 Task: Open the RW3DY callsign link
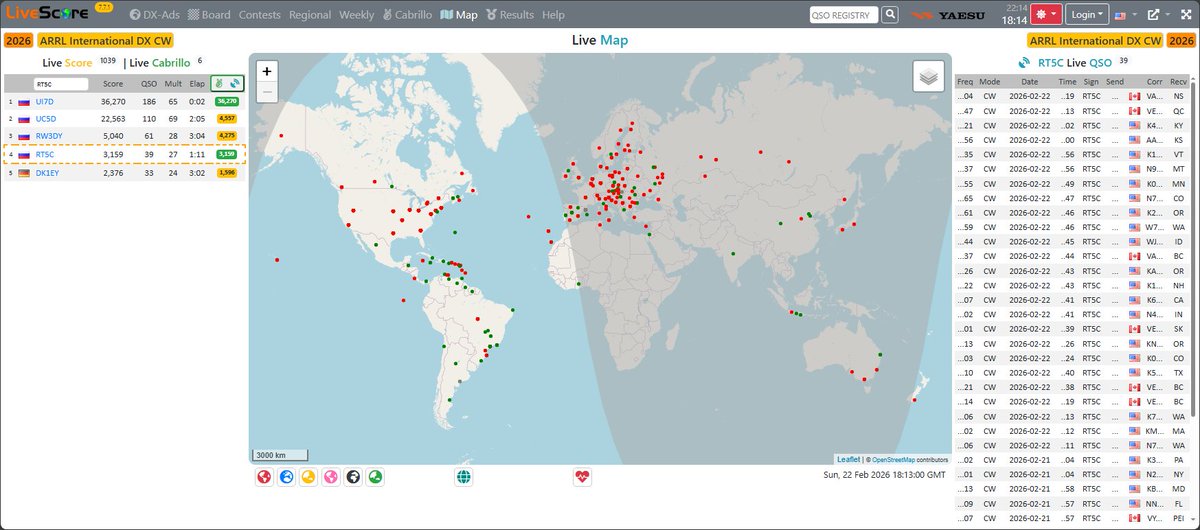(49, 136)
